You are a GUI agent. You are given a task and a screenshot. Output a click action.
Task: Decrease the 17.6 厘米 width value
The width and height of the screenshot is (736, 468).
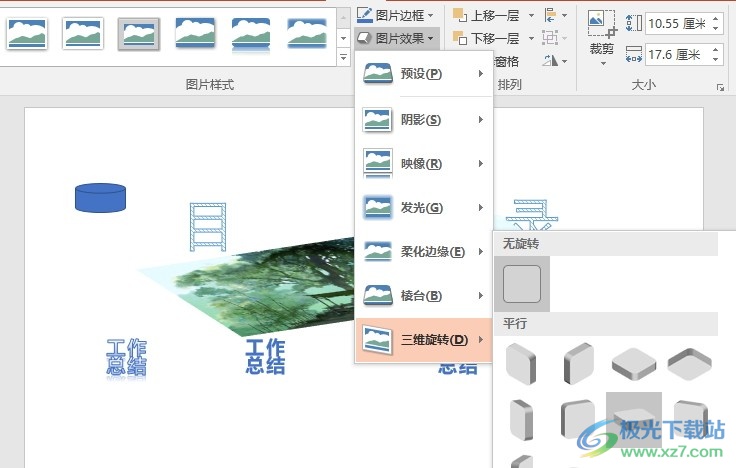tap(716, 60)
